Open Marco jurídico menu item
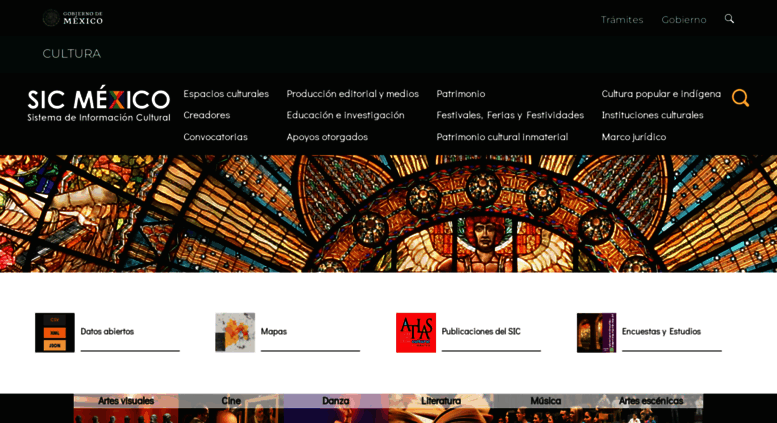 (x=633, y=137)
